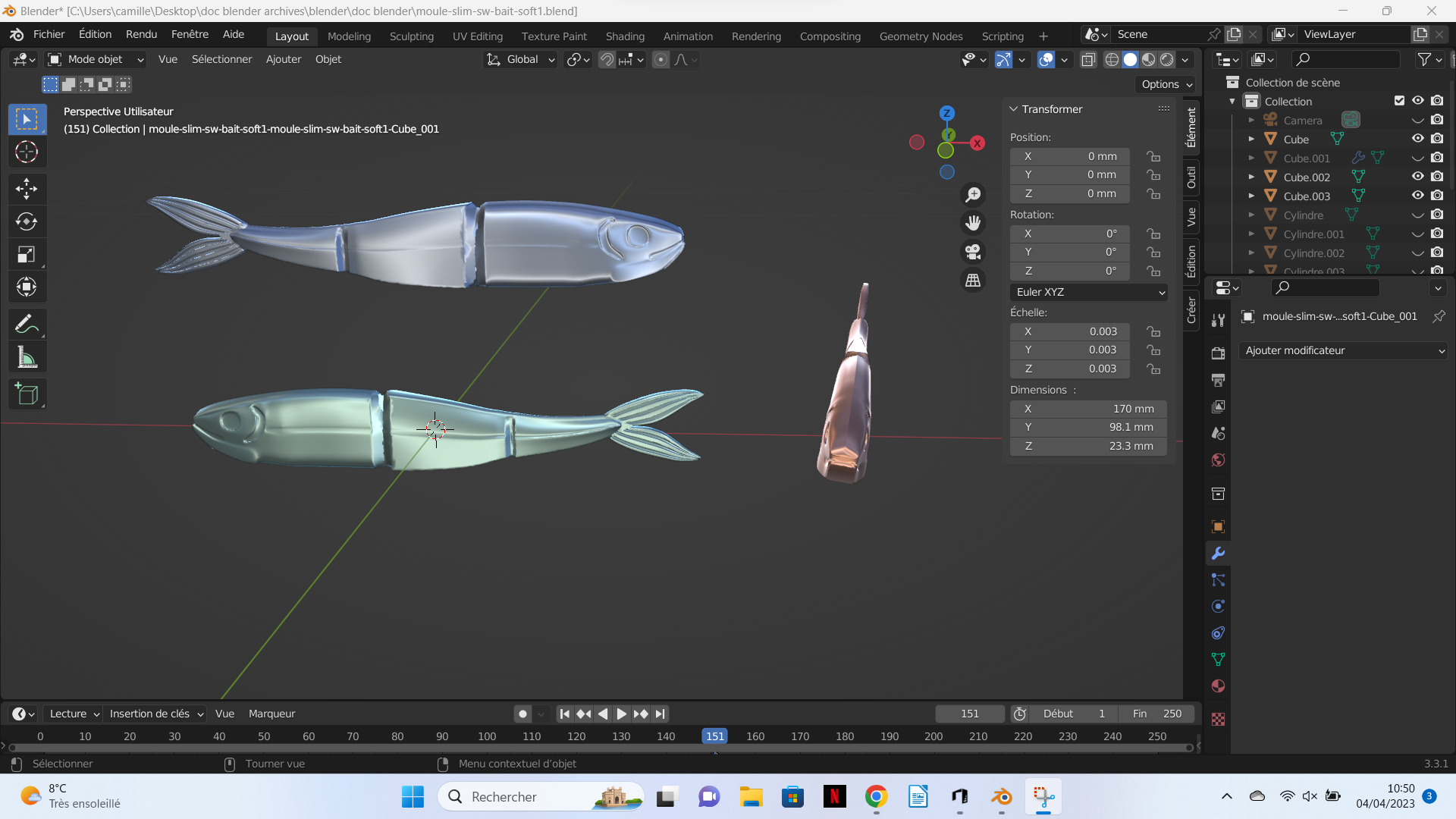Open the Mode objet dropdown
This screenshot has height=819, width=1456.
coord(95,59)
